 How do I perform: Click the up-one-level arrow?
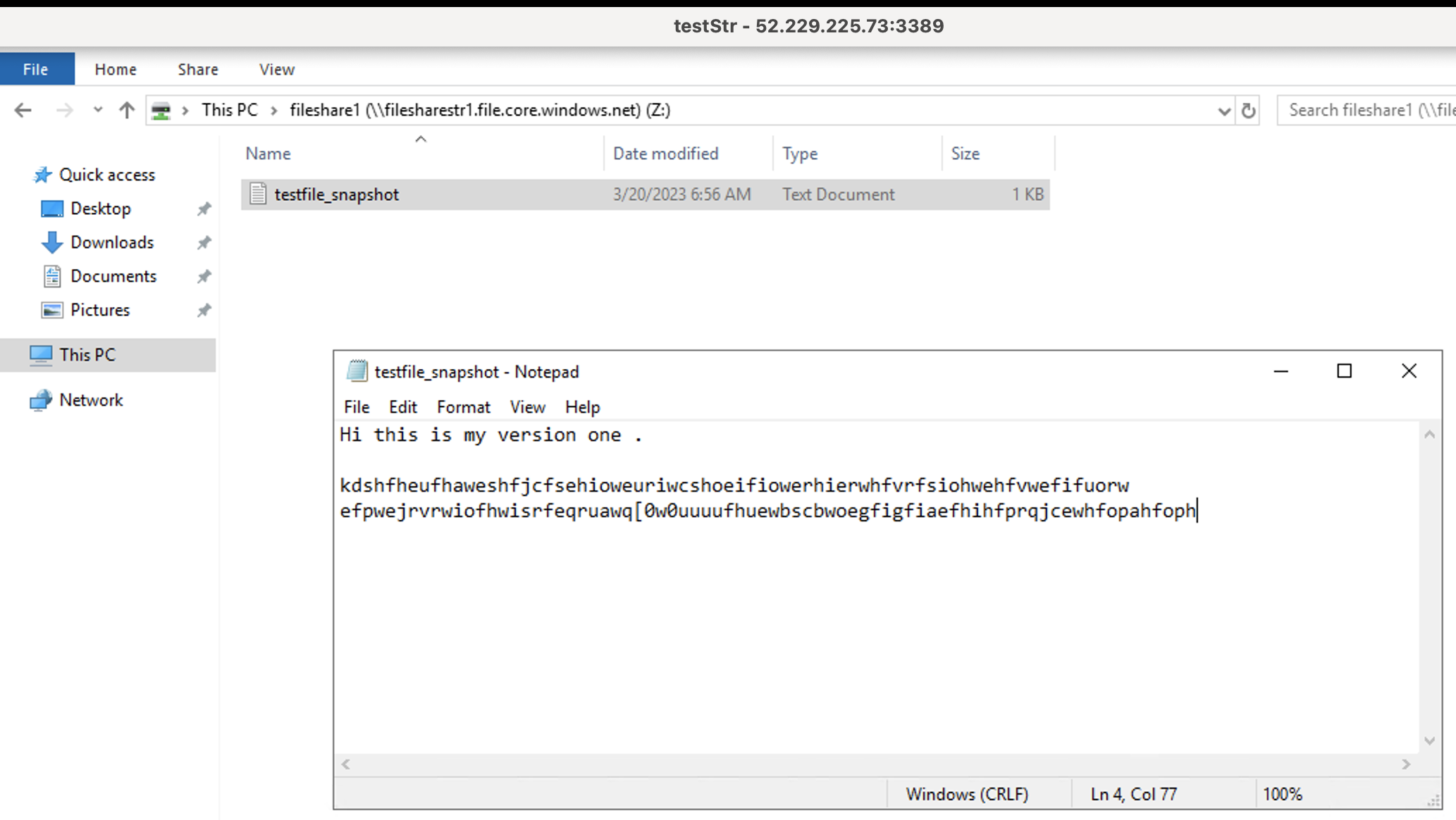(x=126, y=110)
